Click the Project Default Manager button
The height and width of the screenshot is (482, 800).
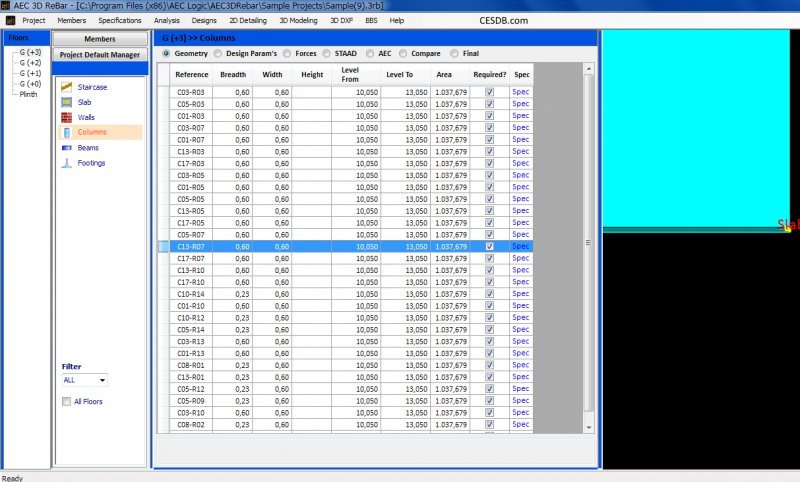(x=100, y=55)
